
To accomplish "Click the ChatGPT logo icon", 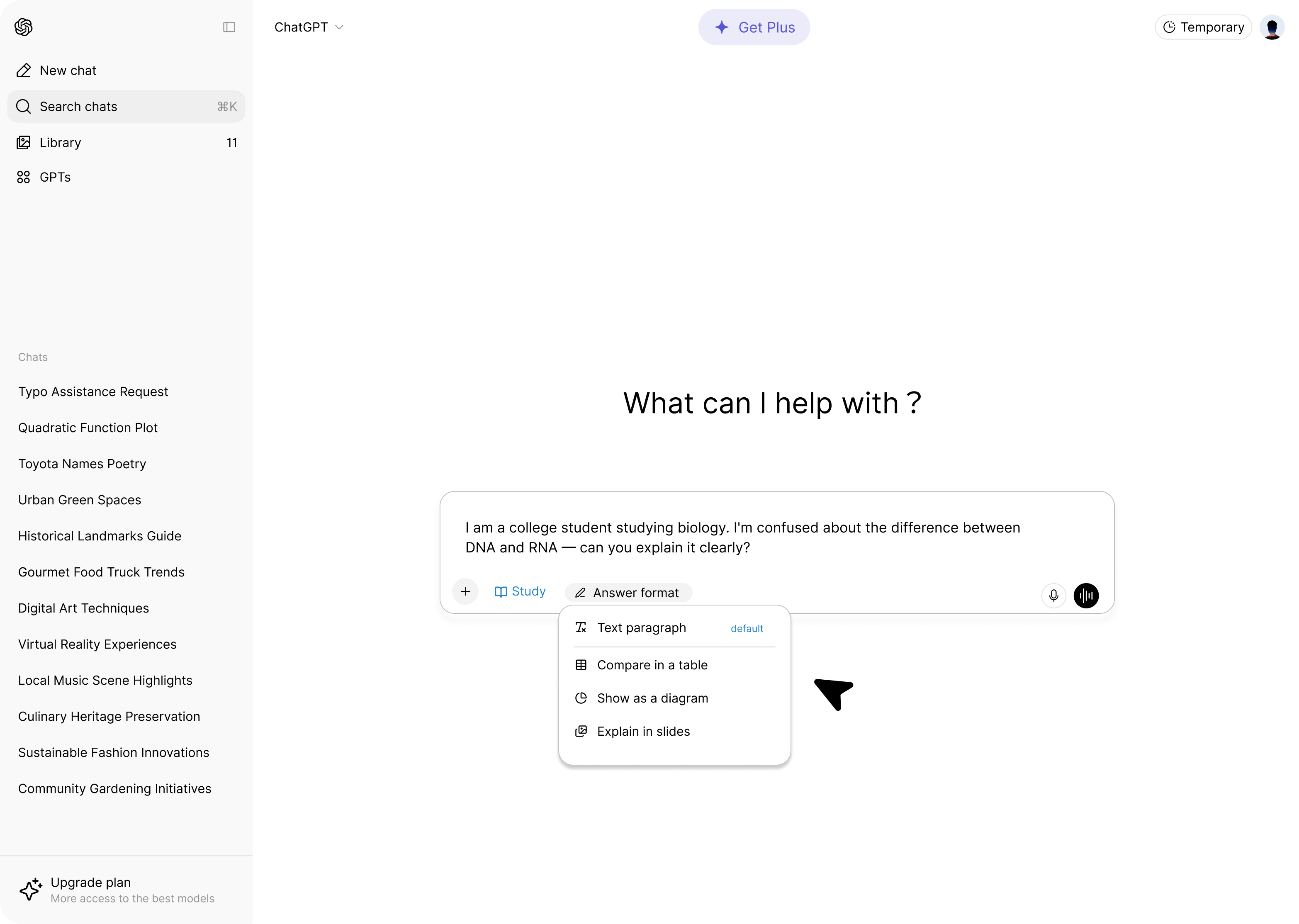I will click(x=23, y=27).
